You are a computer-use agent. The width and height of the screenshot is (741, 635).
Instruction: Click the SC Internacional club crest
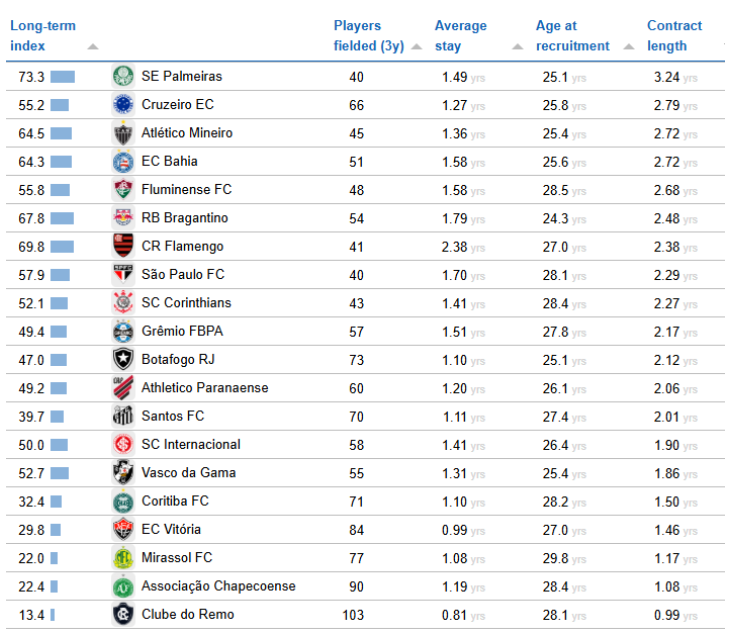click(123, 444)
